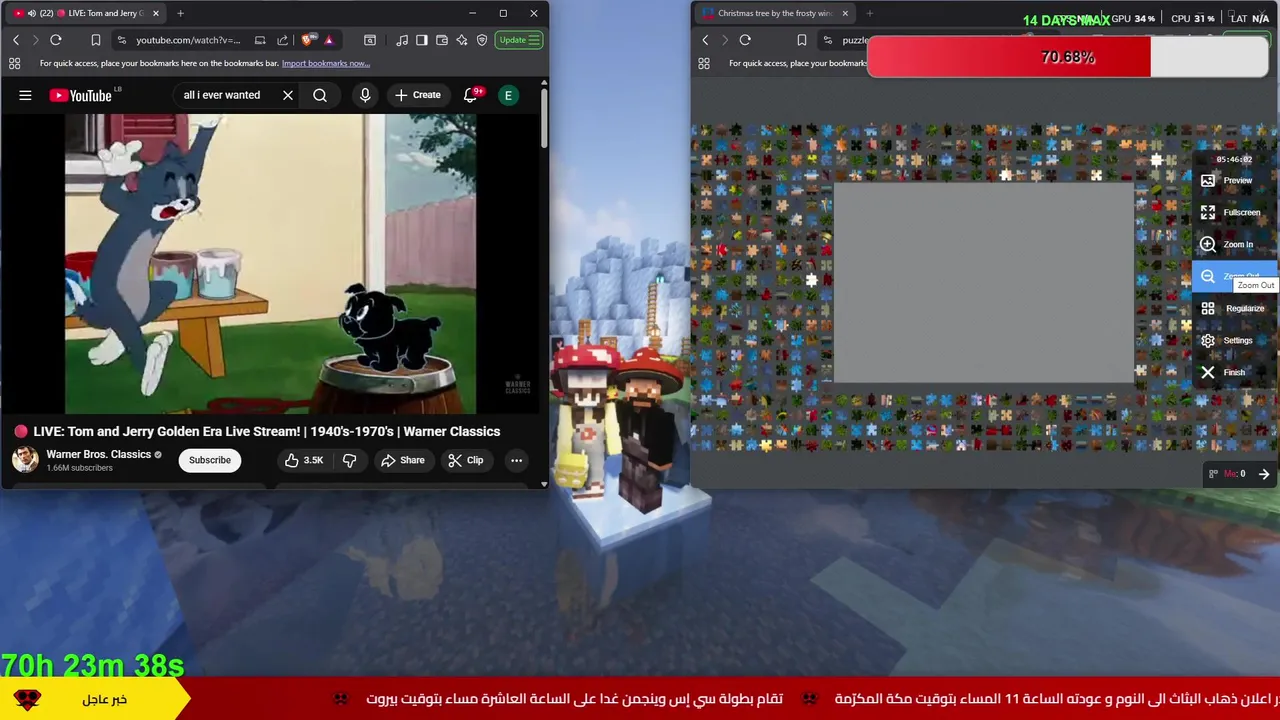Image resolution: width=1280 pixels, height=720 pixels.
Task: Click the gray puzzle assembly board
Action: pos(984,283)
